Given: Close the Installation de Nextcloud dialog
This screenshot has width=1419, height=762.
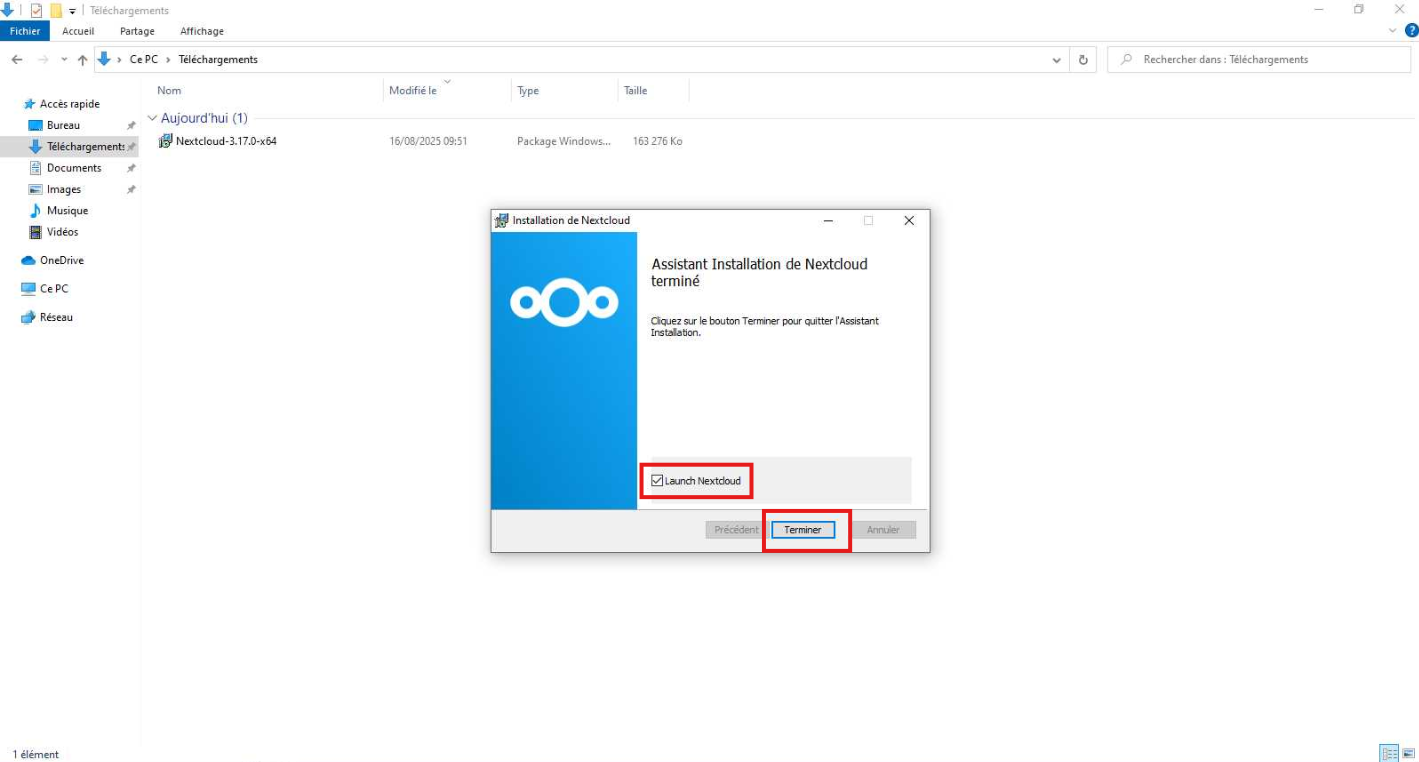Looking at the screenshot, I should [x=908, y=221].
